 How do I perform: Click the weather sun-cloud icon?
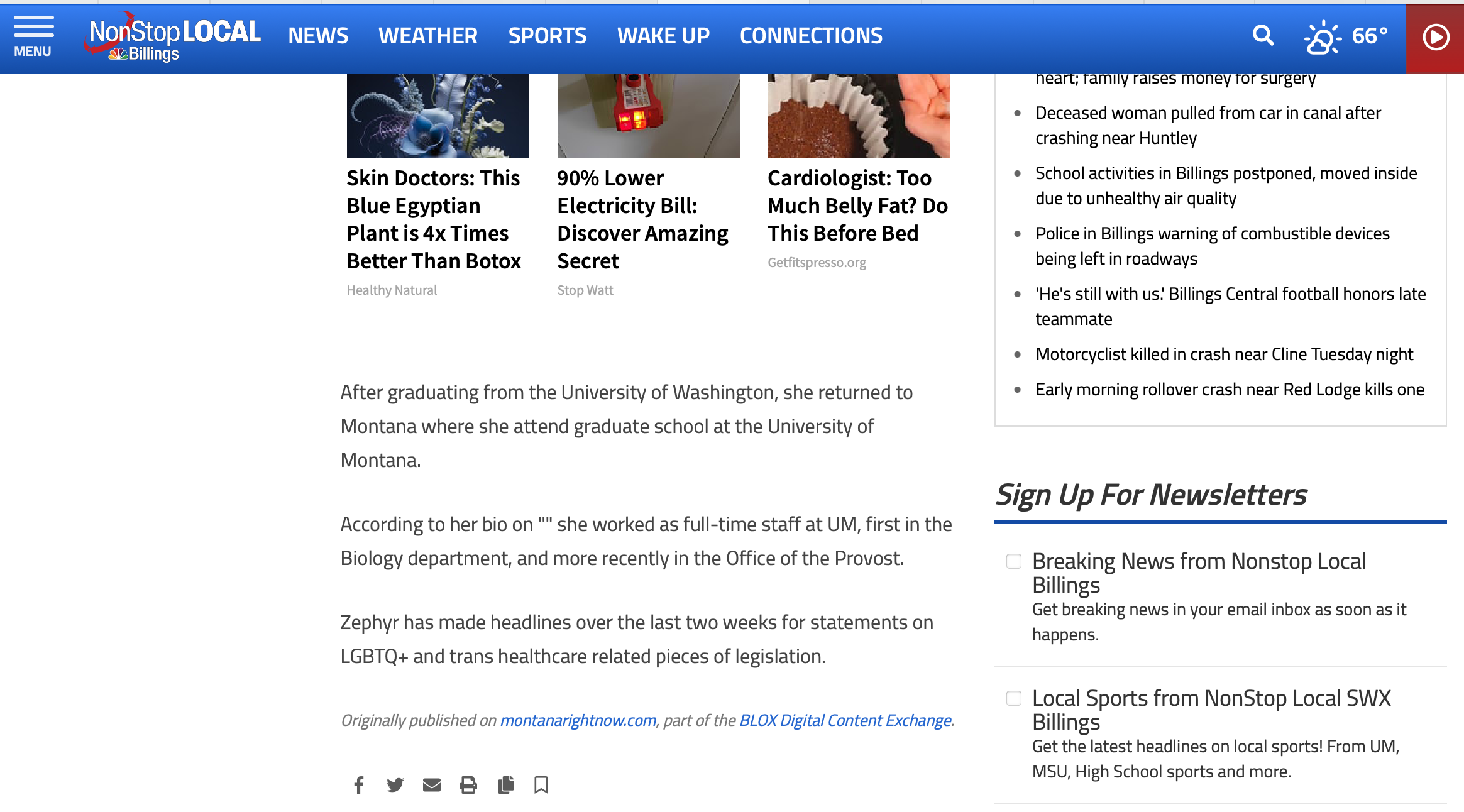pos(1322,38)
